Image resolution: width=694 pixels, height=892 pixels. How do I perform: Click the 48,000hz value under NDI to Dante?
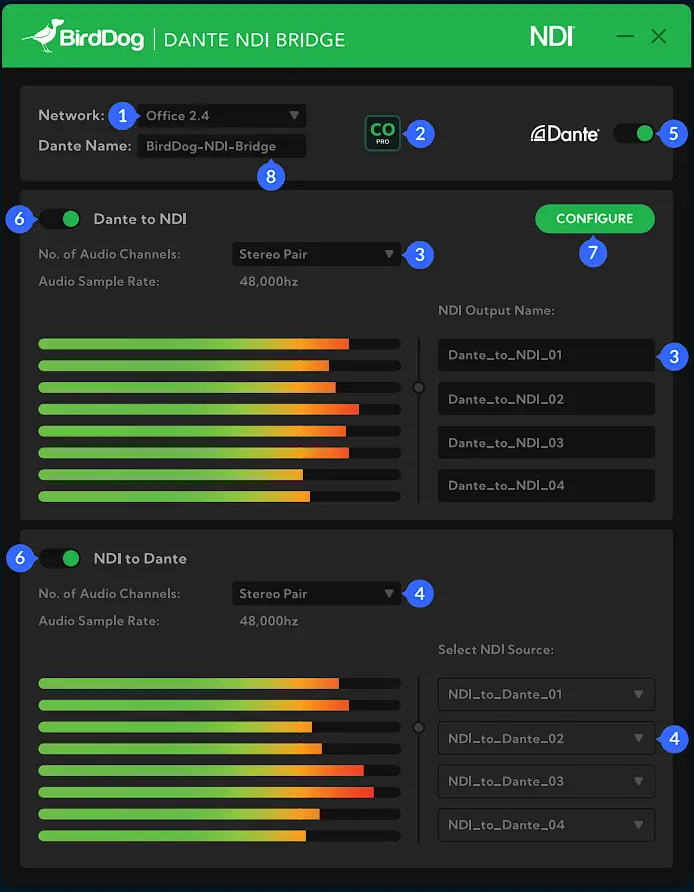[x=268, y=621]
